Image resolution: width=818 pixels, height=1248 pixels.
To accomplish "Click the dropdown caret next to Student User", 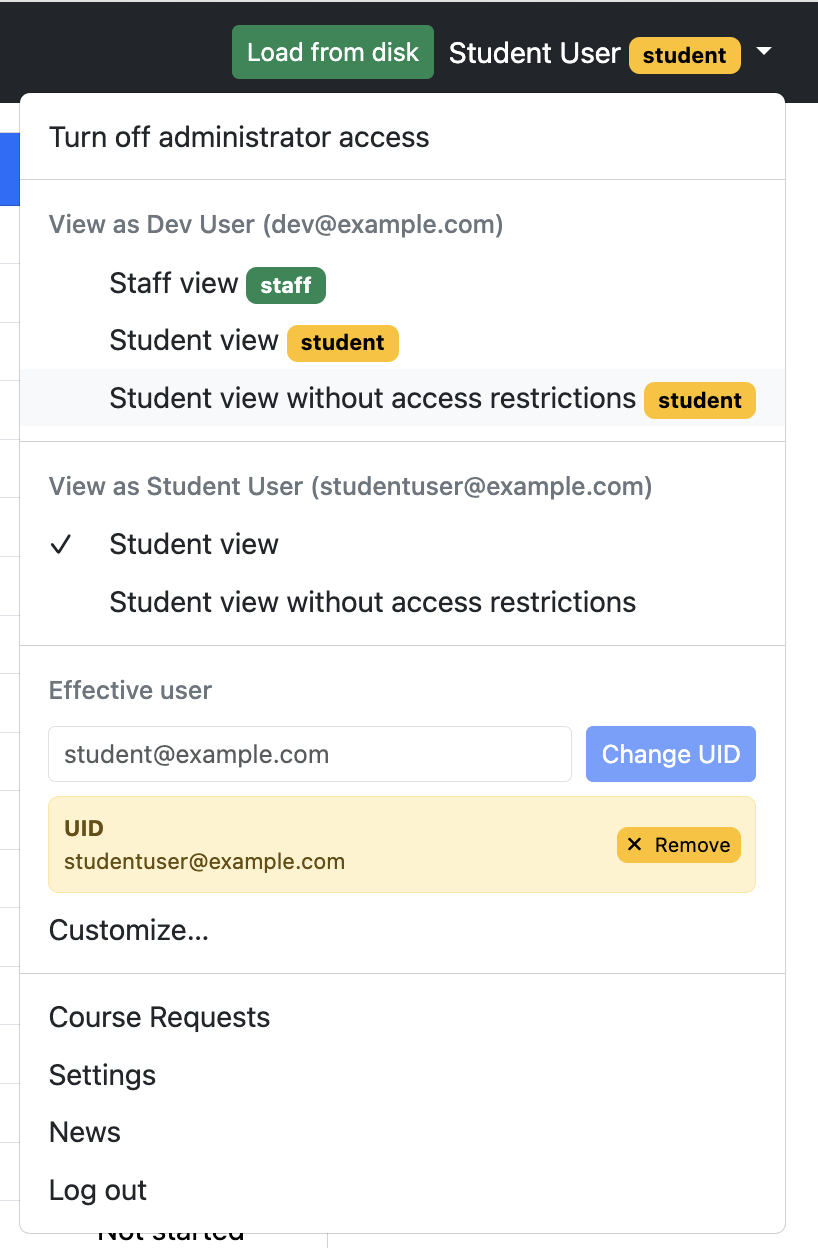I will (x=764, y=51).
